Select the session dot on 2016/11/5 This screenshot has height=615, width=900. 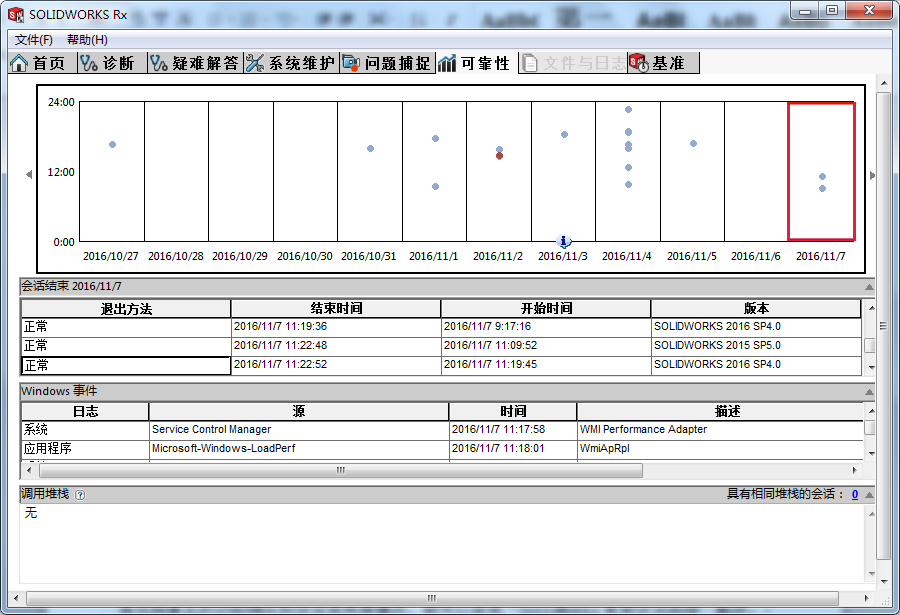[693, 144]
